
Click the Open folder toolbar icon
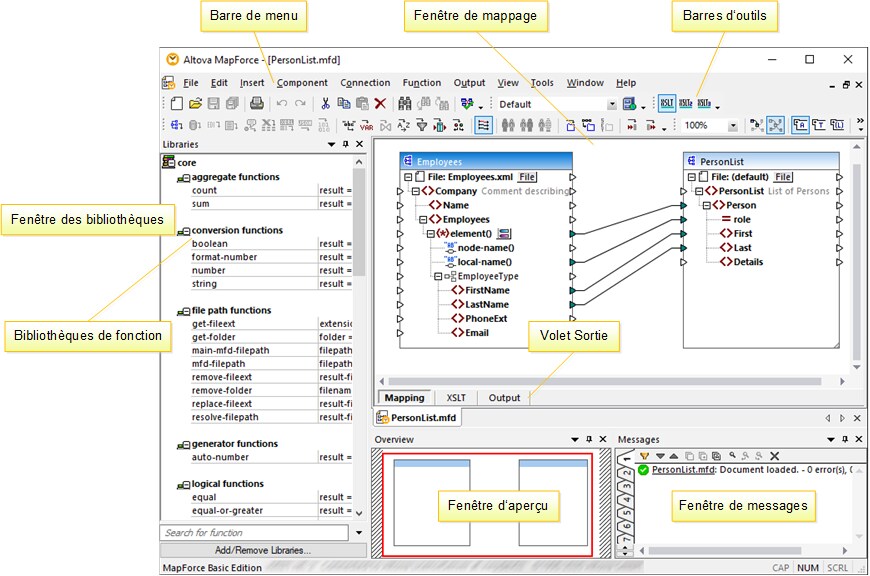pos(196,103)
